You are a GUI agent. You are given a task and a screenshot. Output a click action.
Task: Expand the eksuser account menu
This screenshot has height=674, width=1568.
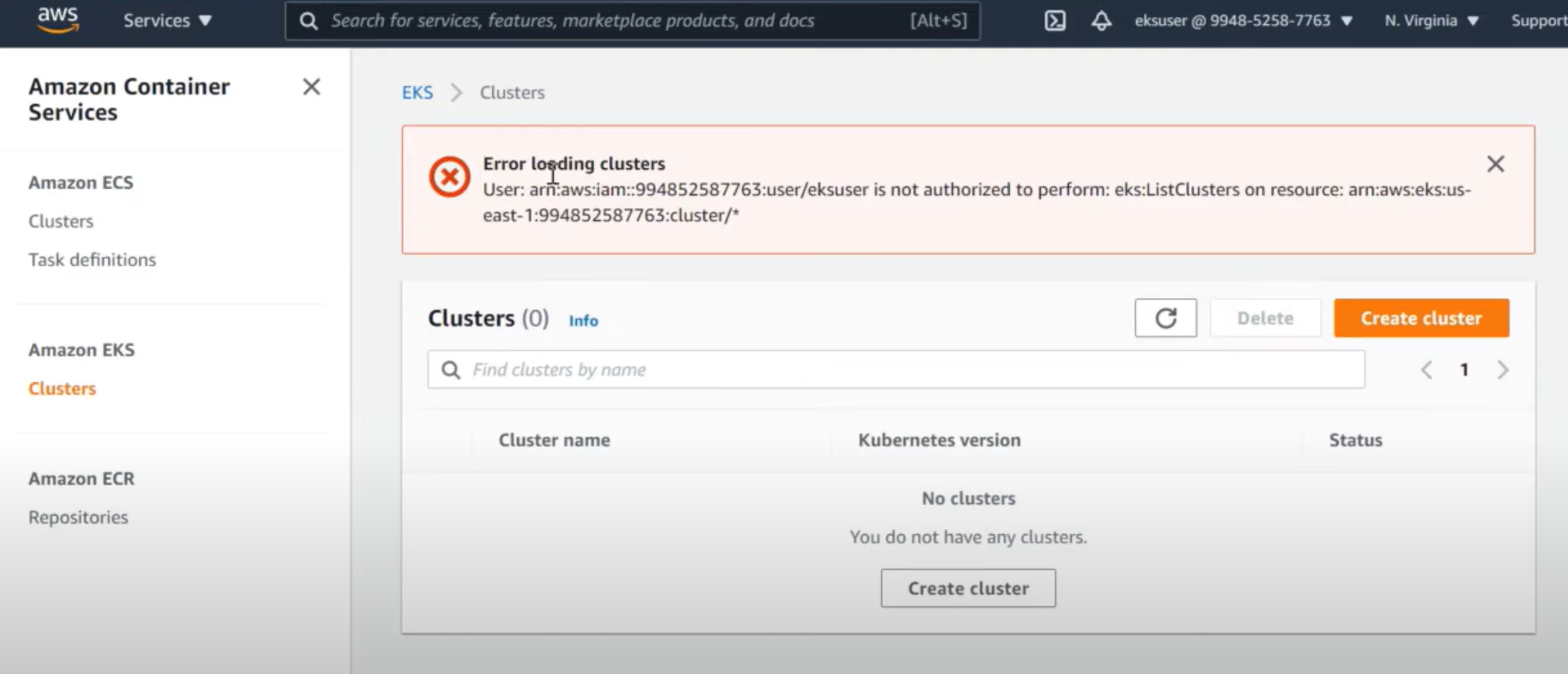(1243, 21)
